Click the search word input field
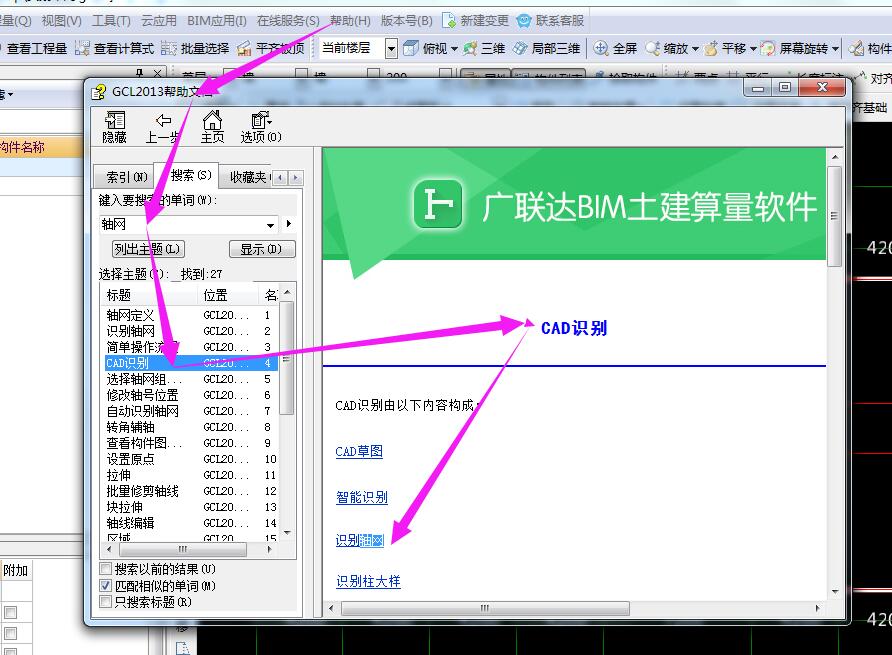Screen dimensions: 892x655 182,224
